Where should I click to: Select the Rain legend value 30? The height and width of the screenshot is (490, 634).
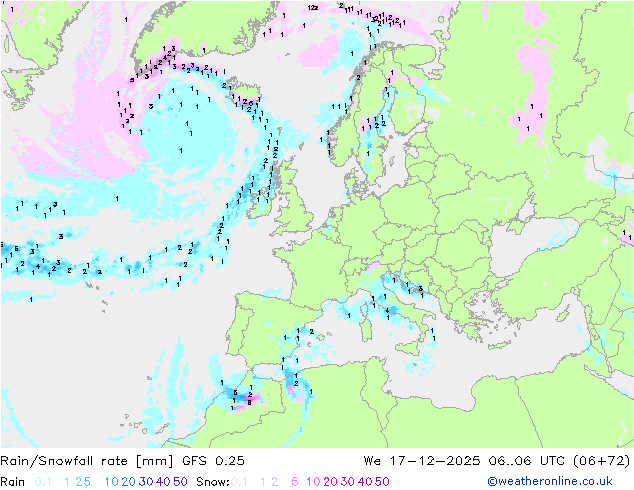pyautogui.click(x=146, y=482)
